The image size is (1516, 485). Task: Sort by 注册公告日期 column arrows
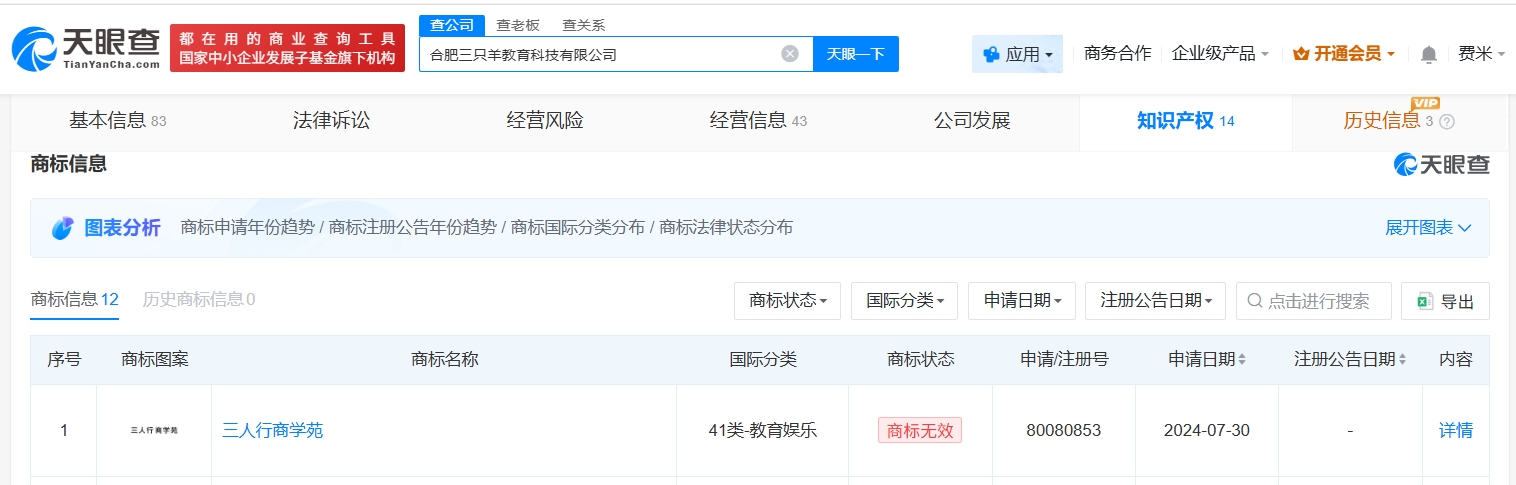[1402, 360]
